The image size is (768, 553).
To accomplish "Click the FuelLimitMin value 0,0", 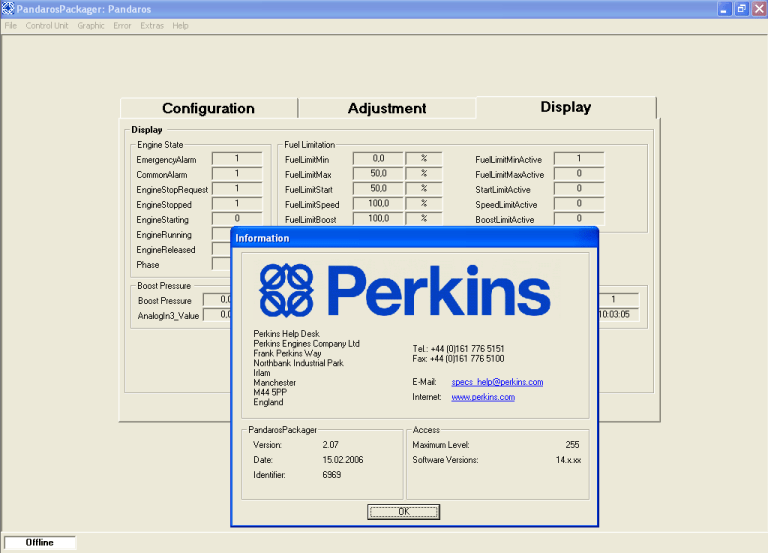I will point(378,159).
